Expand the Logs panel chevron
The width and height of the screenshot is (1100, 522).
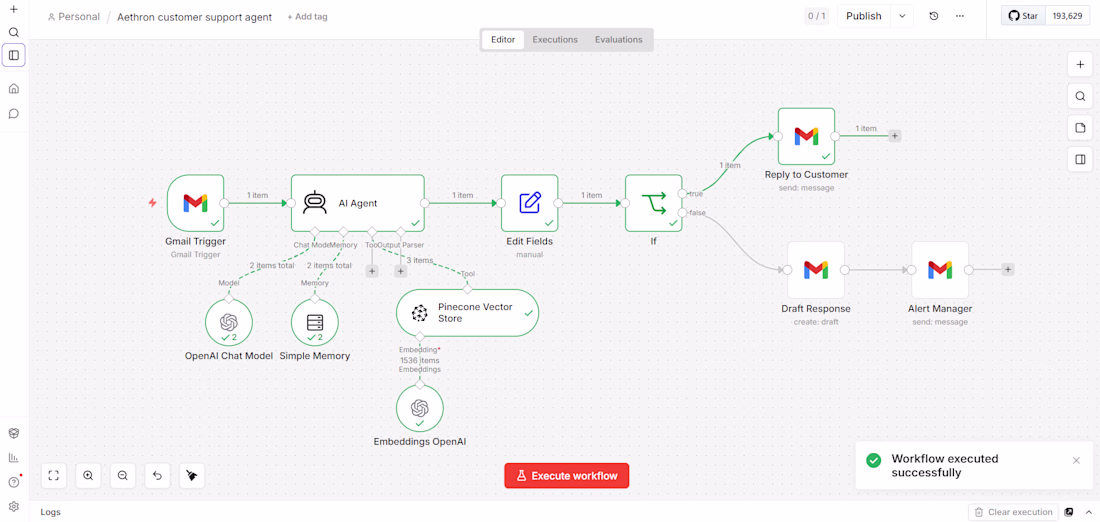[1089, 512]
